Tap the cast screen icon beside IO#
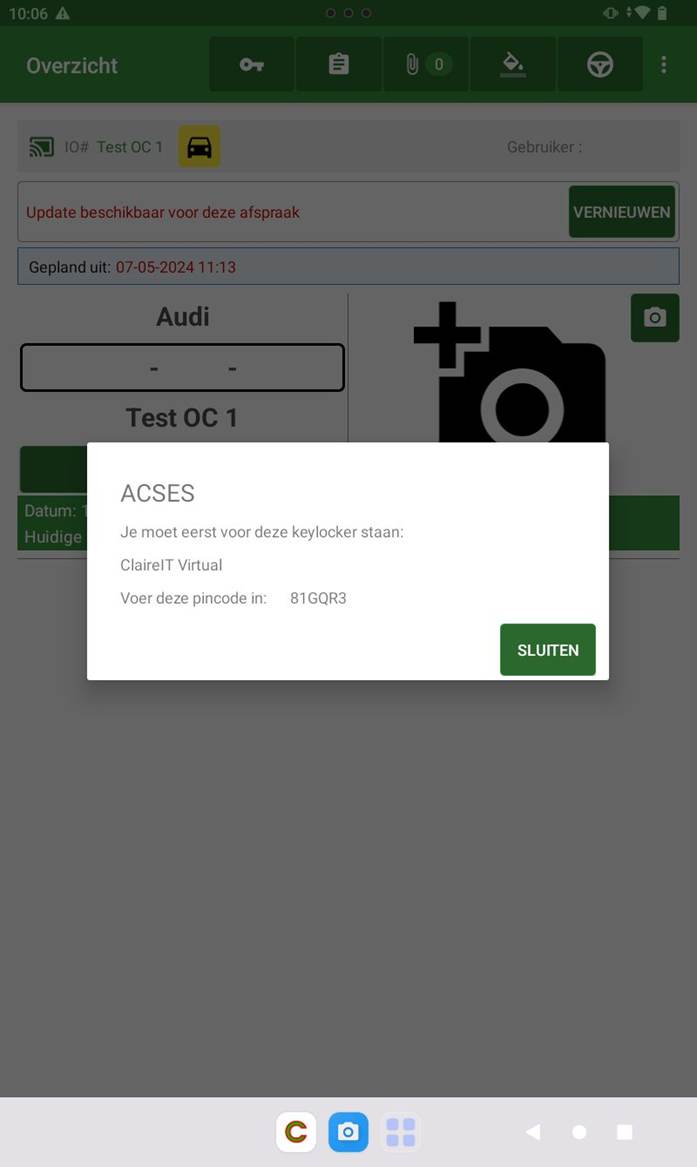697x1167 pixels. [42, 147]
